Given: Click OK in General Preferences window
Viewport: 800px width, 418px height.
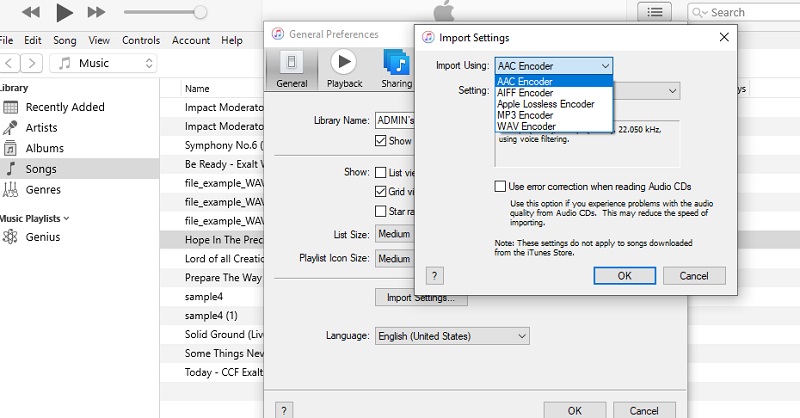Looking at the screenshot, I should pos(574,410).
